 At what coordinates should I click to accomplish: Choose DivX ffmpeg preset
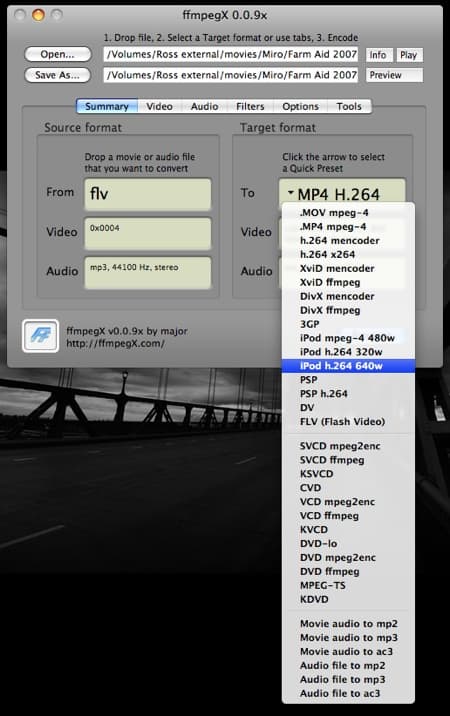coord(348,310)
